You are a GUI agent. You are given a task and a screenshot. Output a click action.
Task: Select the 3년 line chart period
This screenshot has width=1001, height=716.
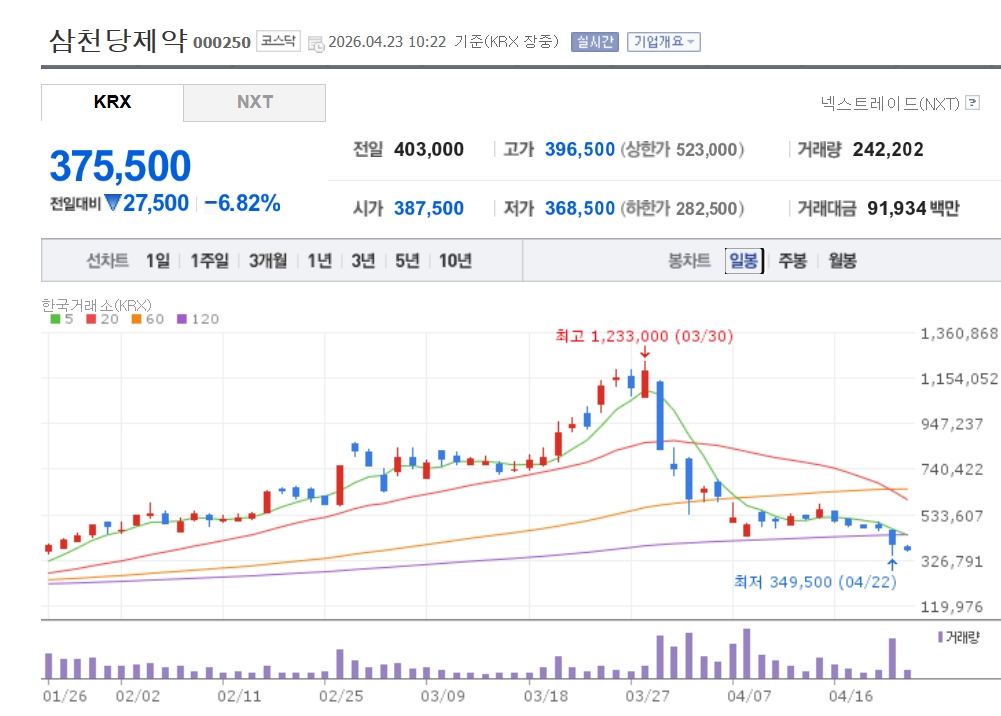click(363, 260)
